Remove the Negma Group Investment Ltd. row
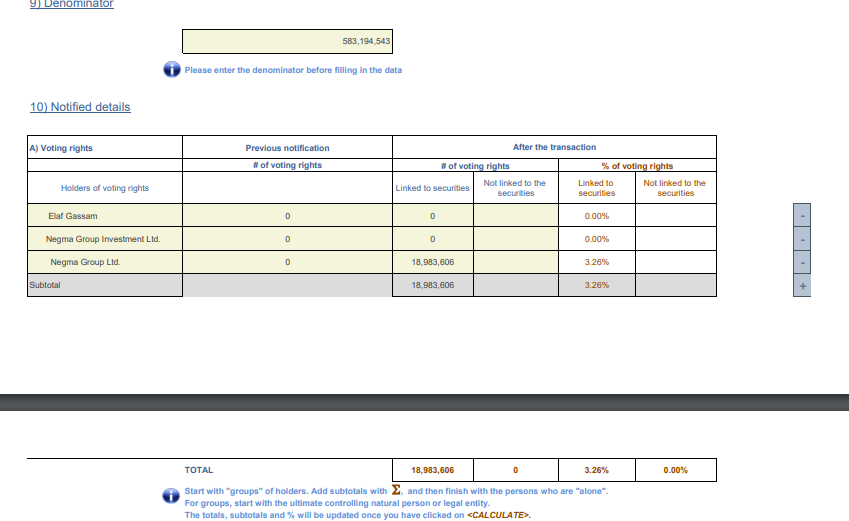Viewport: 849px width, 521px height. [x=802, y=239]
